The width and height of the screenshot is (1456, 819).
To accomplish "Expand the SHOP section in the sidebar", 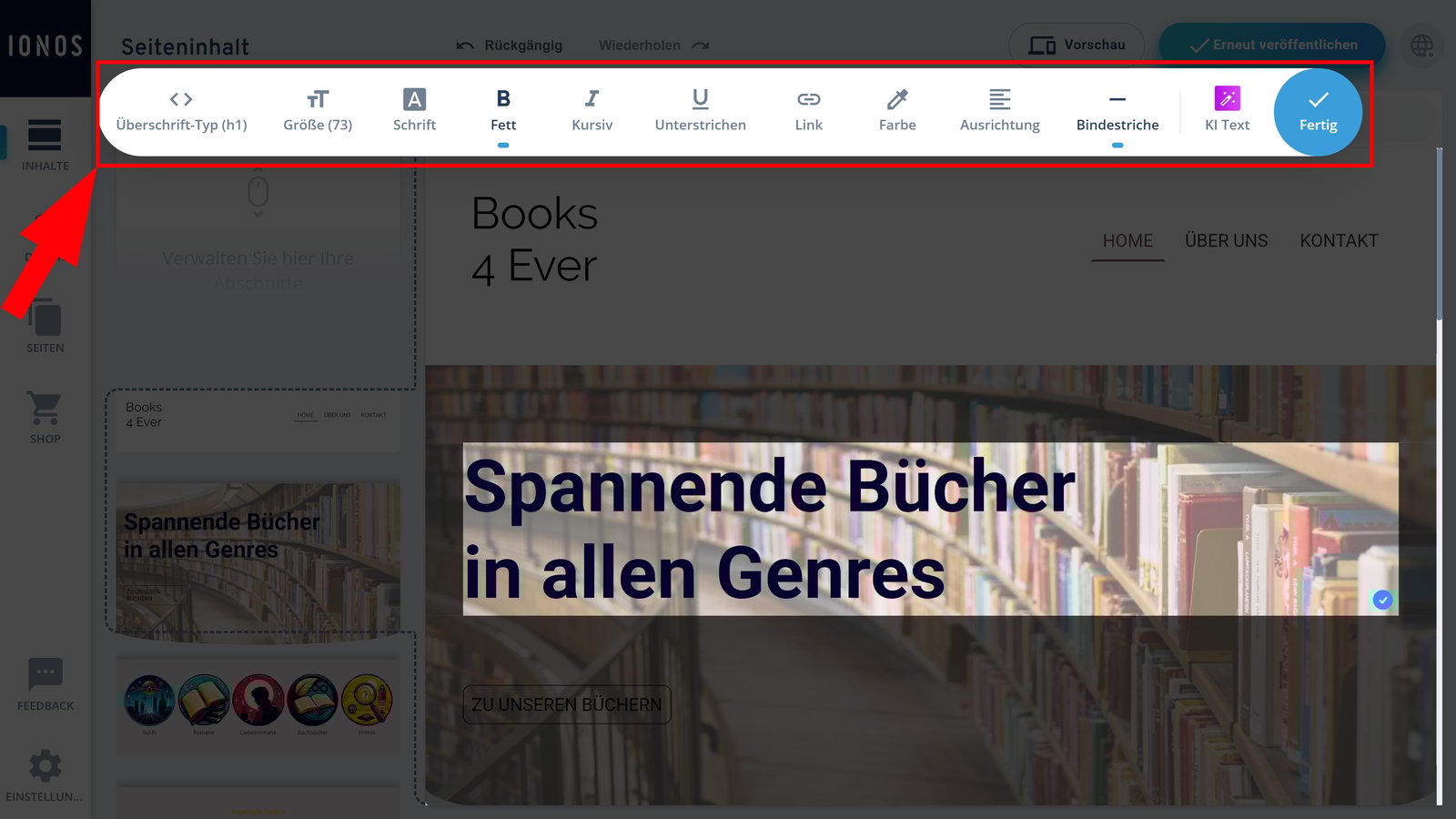I will point(44,417).
